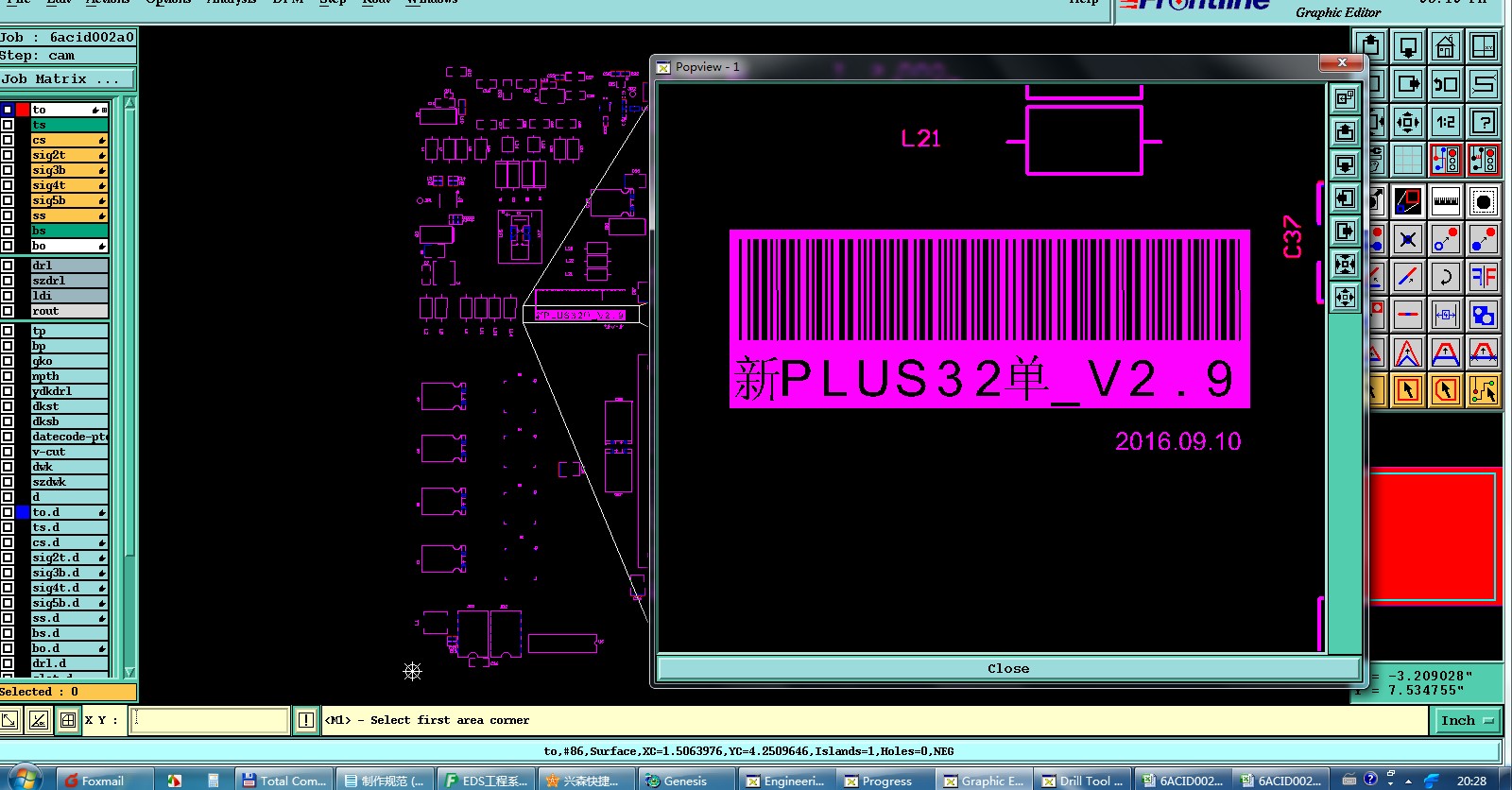This screenshot has width=1512, height=790.
Task: Toggle checkbox for layer sig3b
Action: [8, 170]
